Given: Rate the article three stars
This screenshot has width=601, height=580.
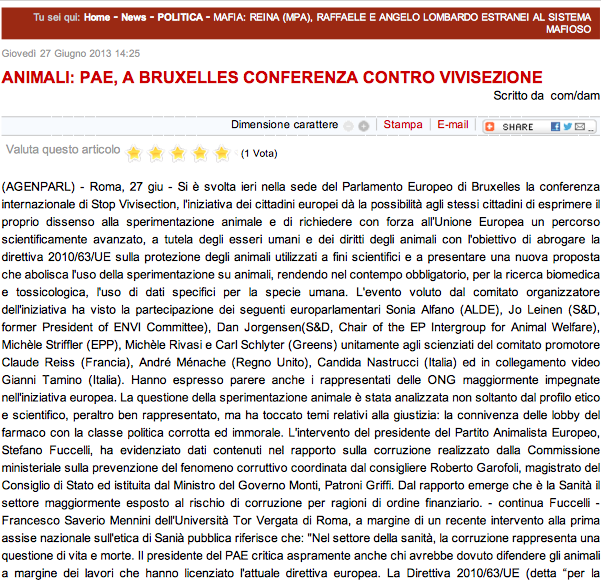Looking at the screenshot, I should pos(178,153).
